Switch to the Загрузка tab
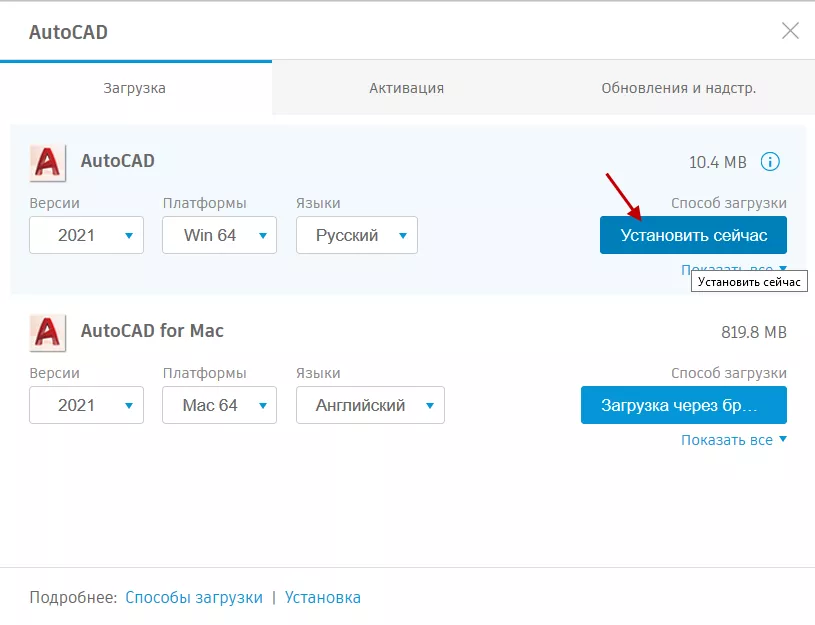 click(135, 88)
